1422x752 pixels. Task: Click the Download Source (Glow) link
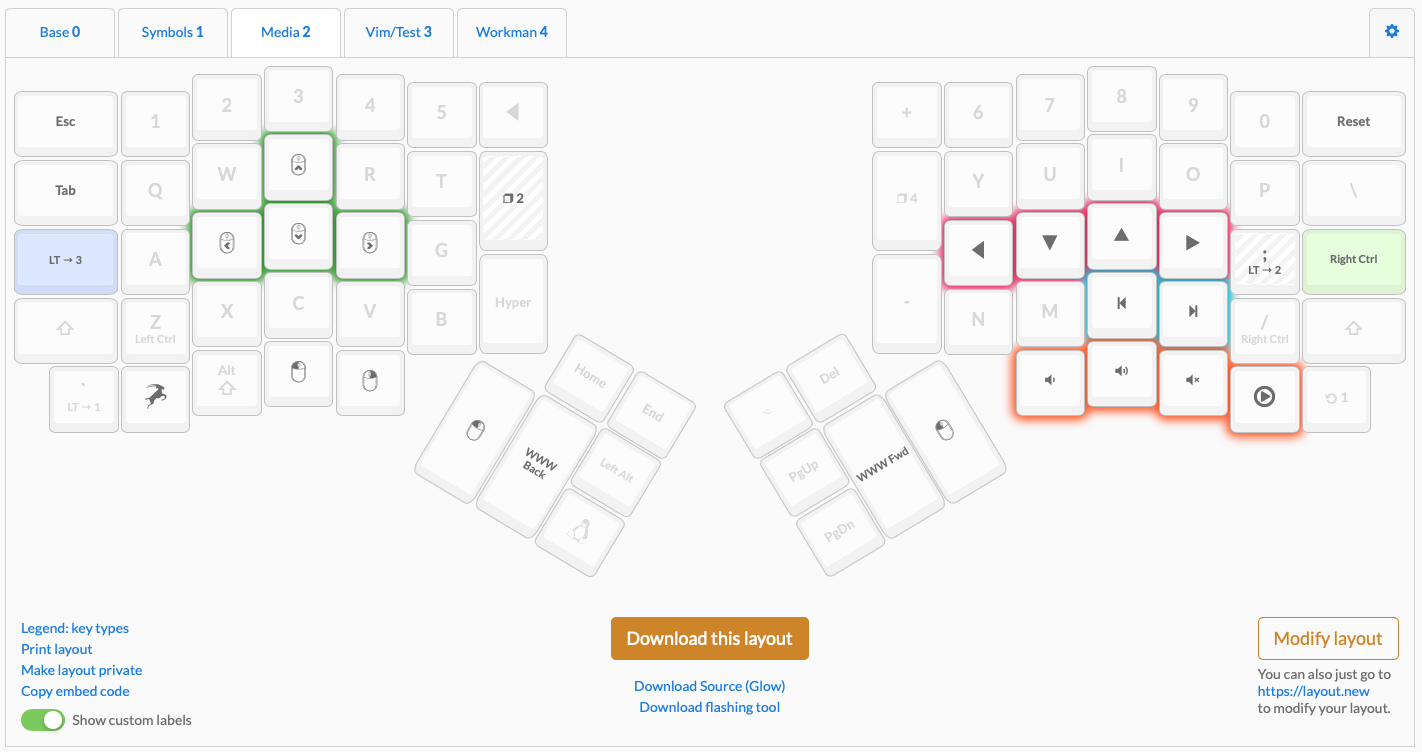709,686
